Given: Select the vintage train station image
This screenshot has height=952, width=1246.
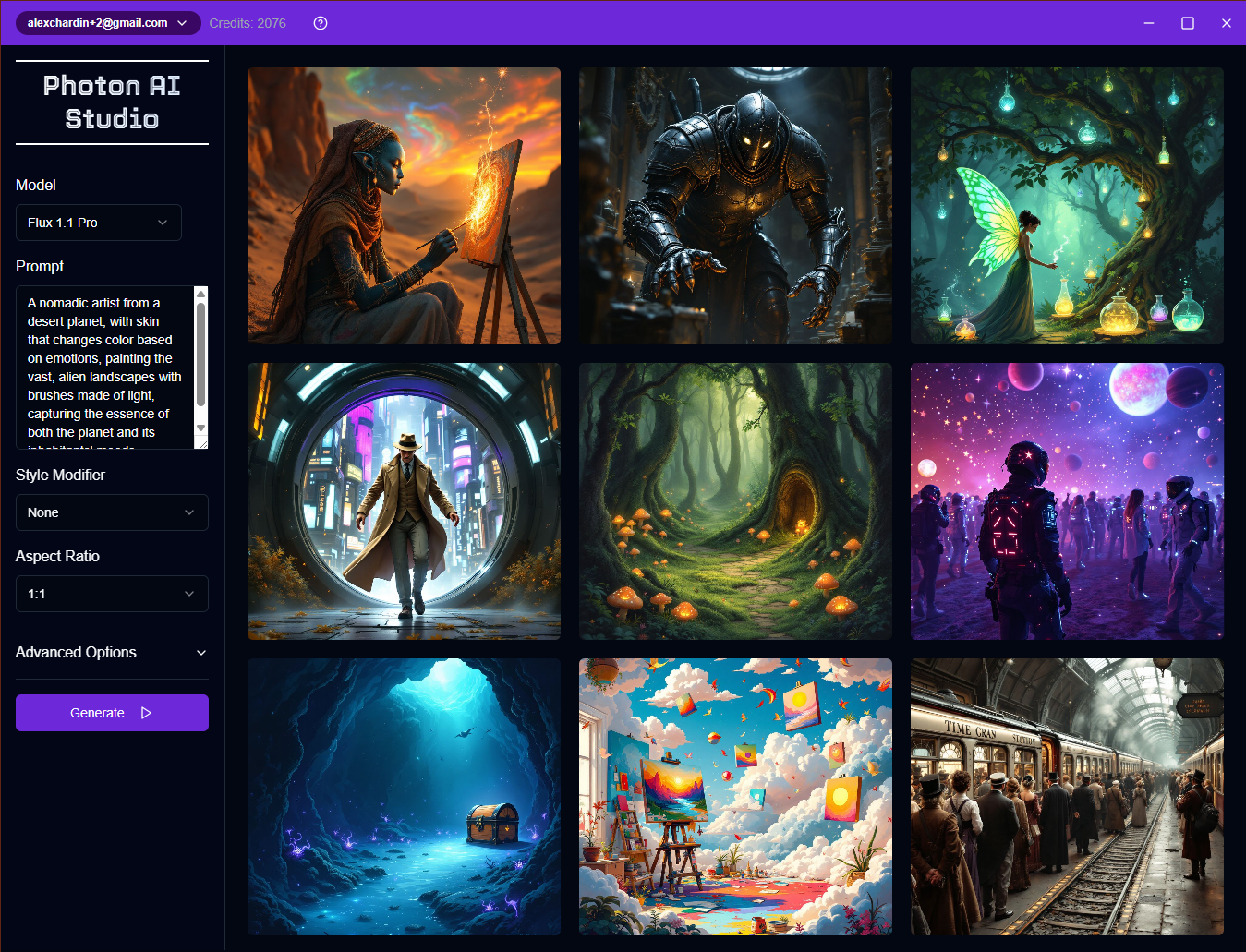Looking at the screenshot, I should (1066, 796).
